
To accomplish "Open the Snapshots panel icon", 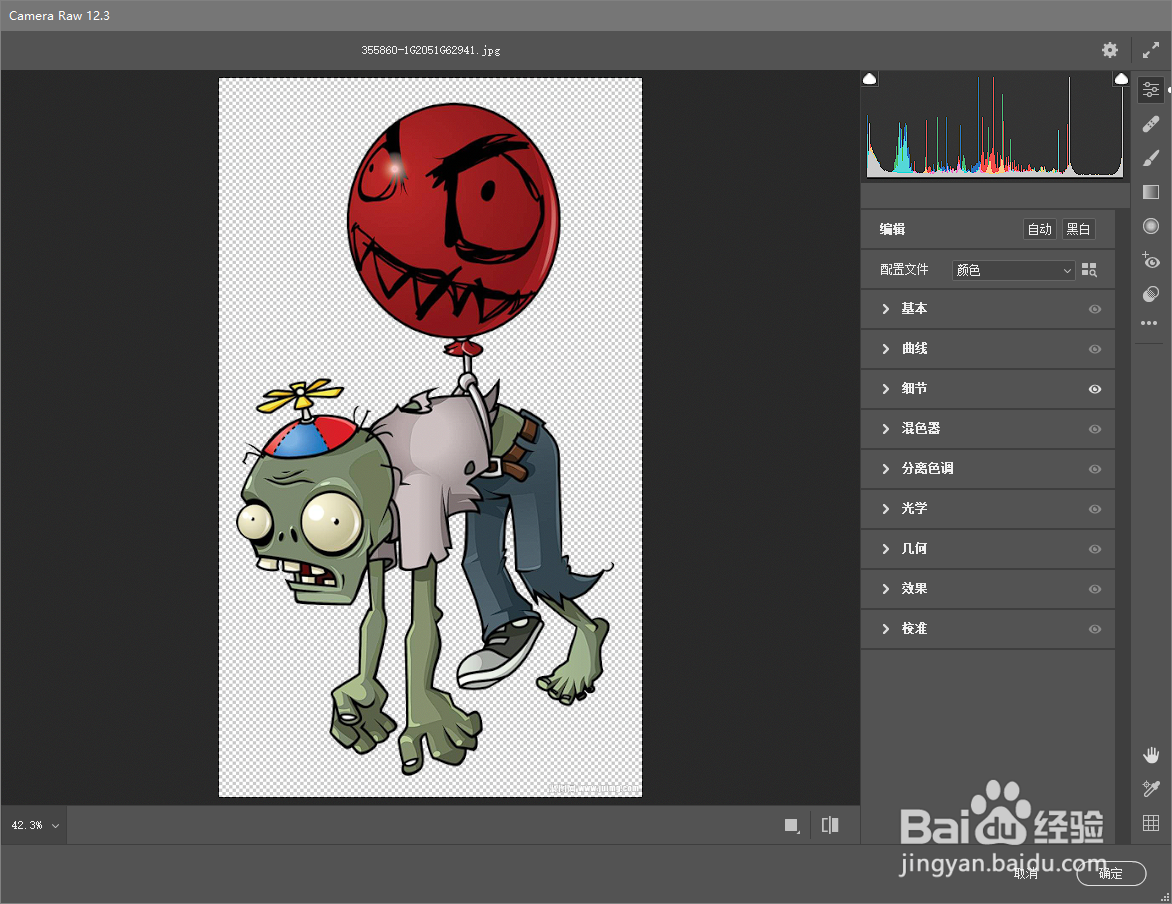I will pyautogui.click(x=1151, y=294).
